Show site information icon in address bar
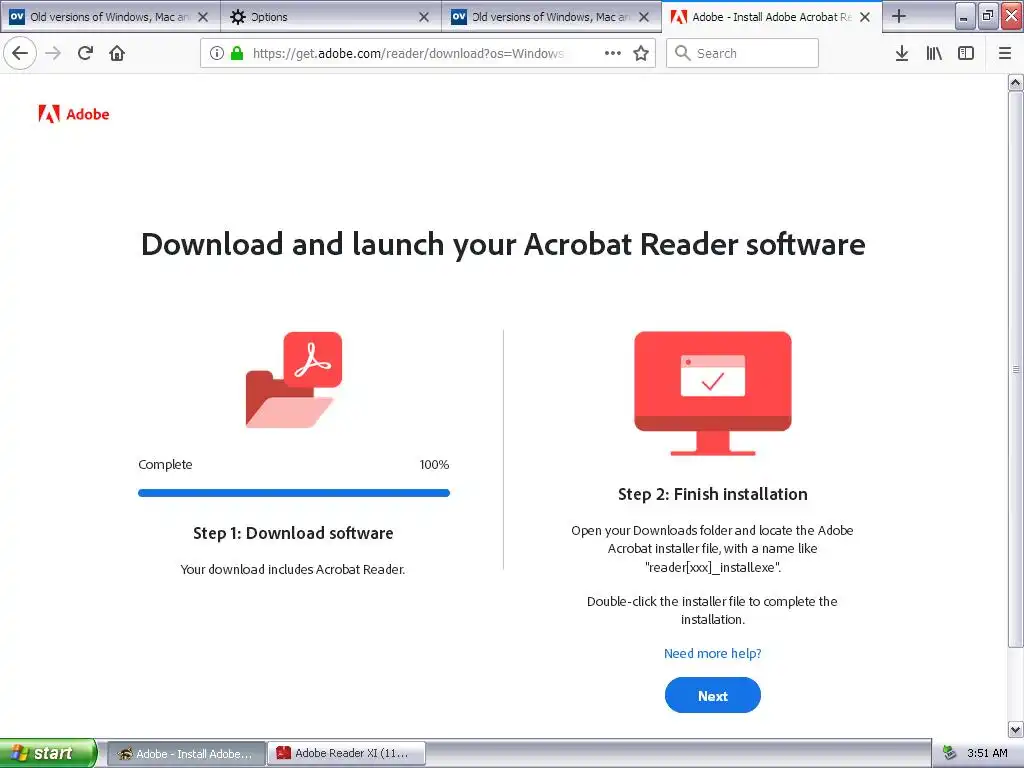 point(217,53)
